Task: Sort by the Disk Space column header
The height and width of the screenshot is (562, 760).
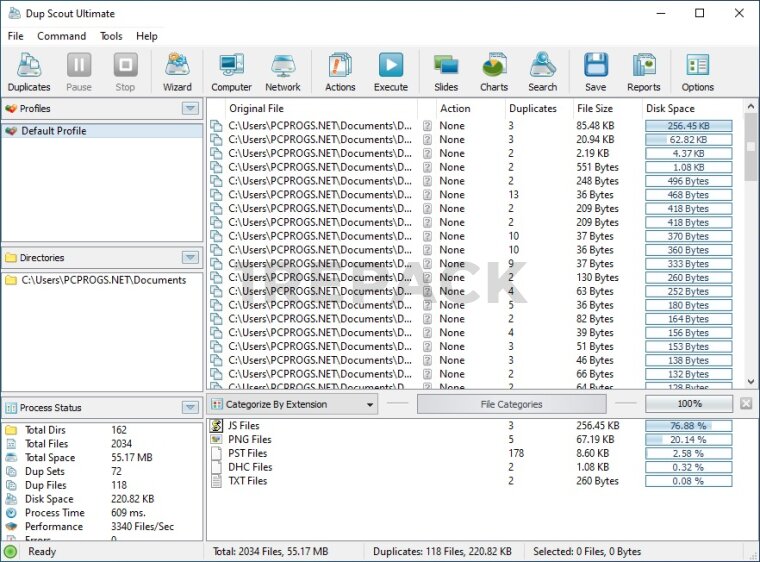Action: 689,108
